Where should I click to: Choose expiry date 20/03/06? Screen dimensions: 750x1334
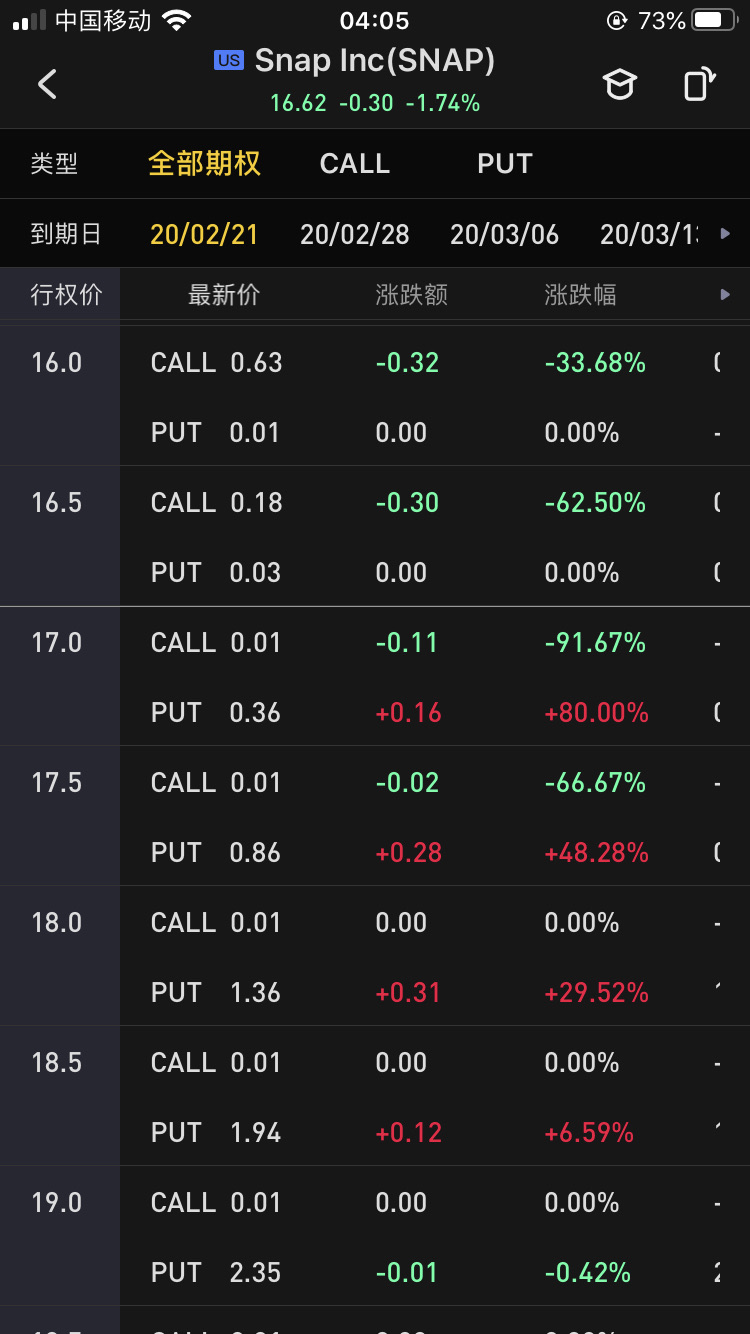click(x=504, y=234)
